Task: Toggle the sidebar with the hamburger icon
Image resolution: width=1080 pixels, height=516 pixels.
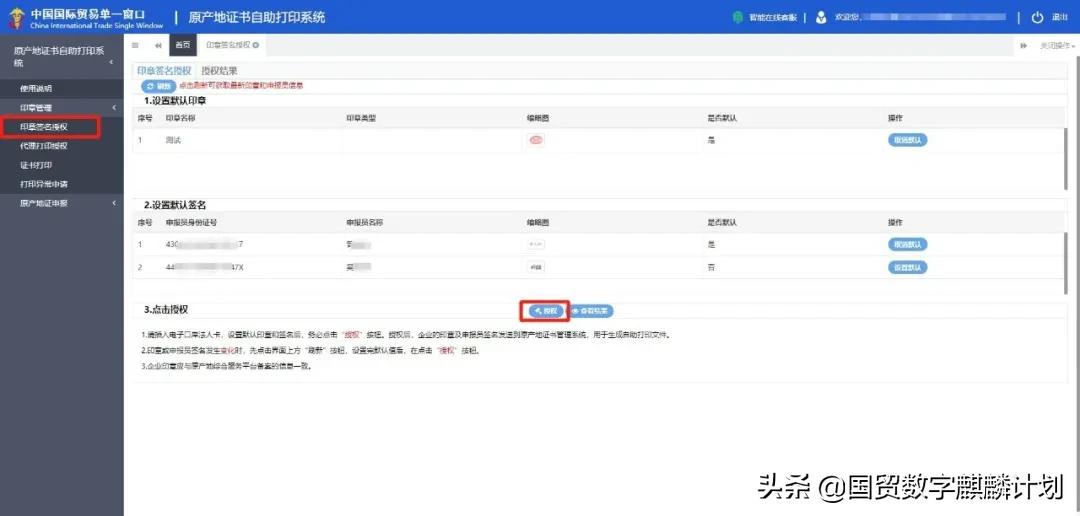Action: 135,45
